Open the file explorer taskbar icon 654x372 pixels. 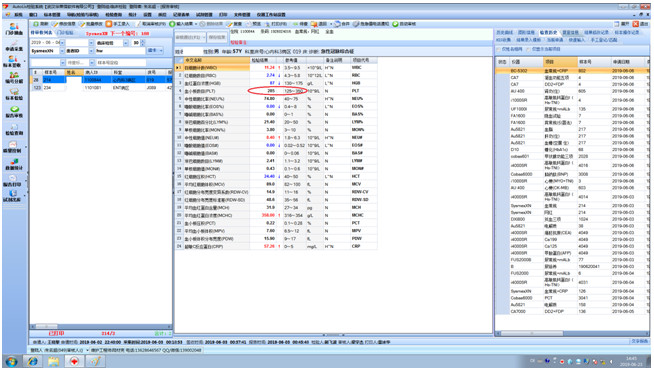[x=53, y=362]
